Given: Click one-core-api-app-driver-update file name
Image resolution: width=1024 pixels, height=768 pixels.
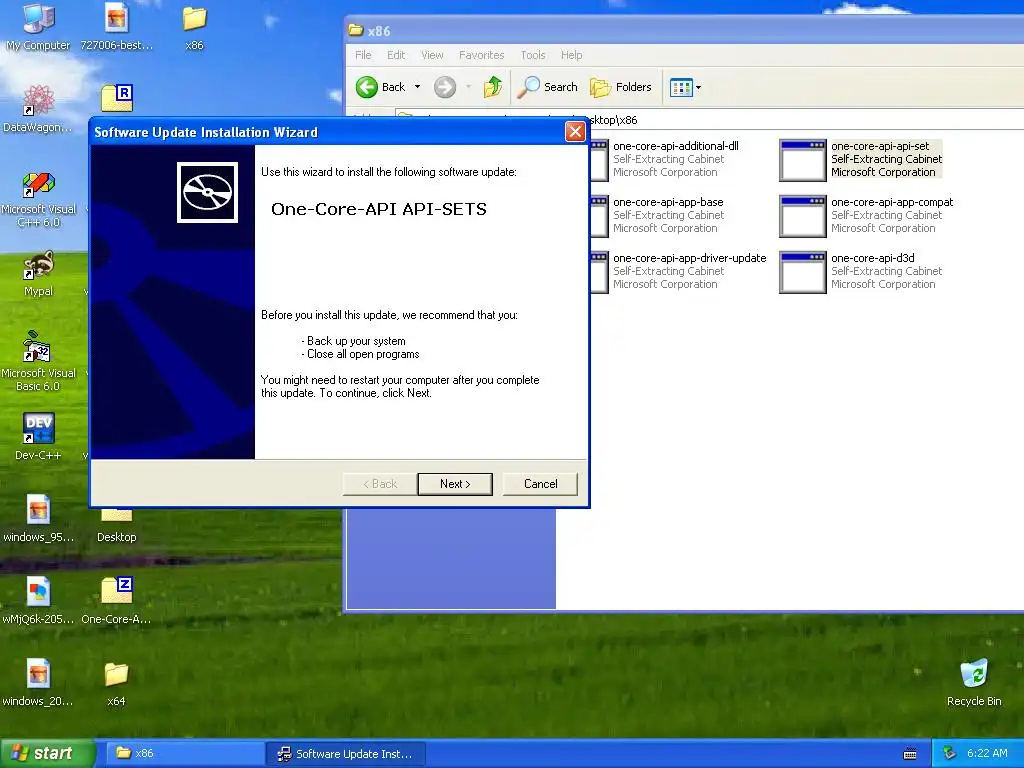Looking at the screenshot, I should 690,259.
